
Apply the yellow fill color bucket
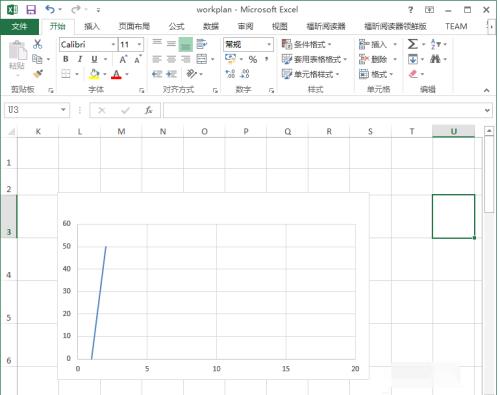click(94, 74)
